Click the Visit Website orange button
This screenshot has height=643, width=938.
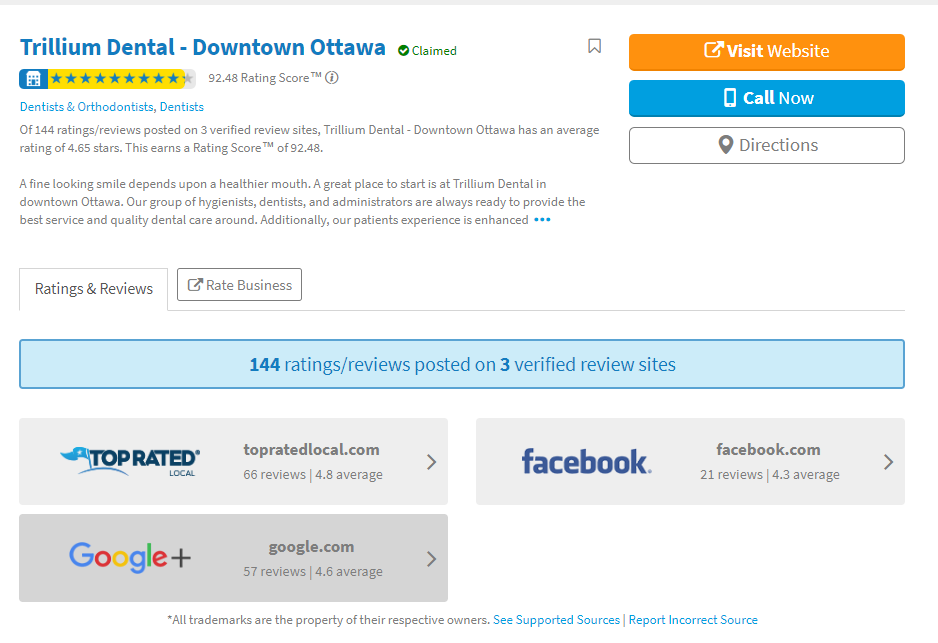point(766,52)
